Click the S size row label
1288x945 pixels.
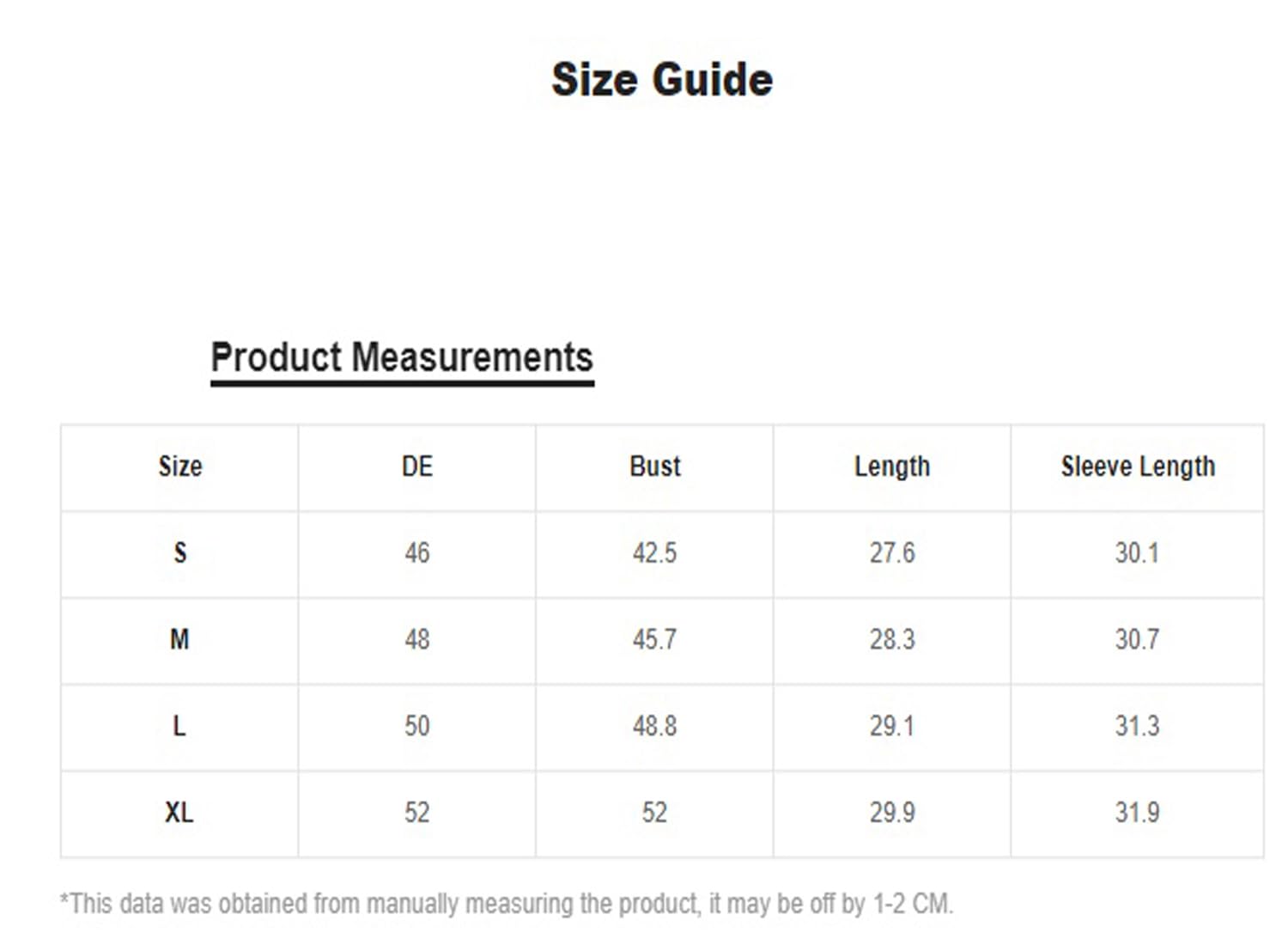tap(180, 552)
